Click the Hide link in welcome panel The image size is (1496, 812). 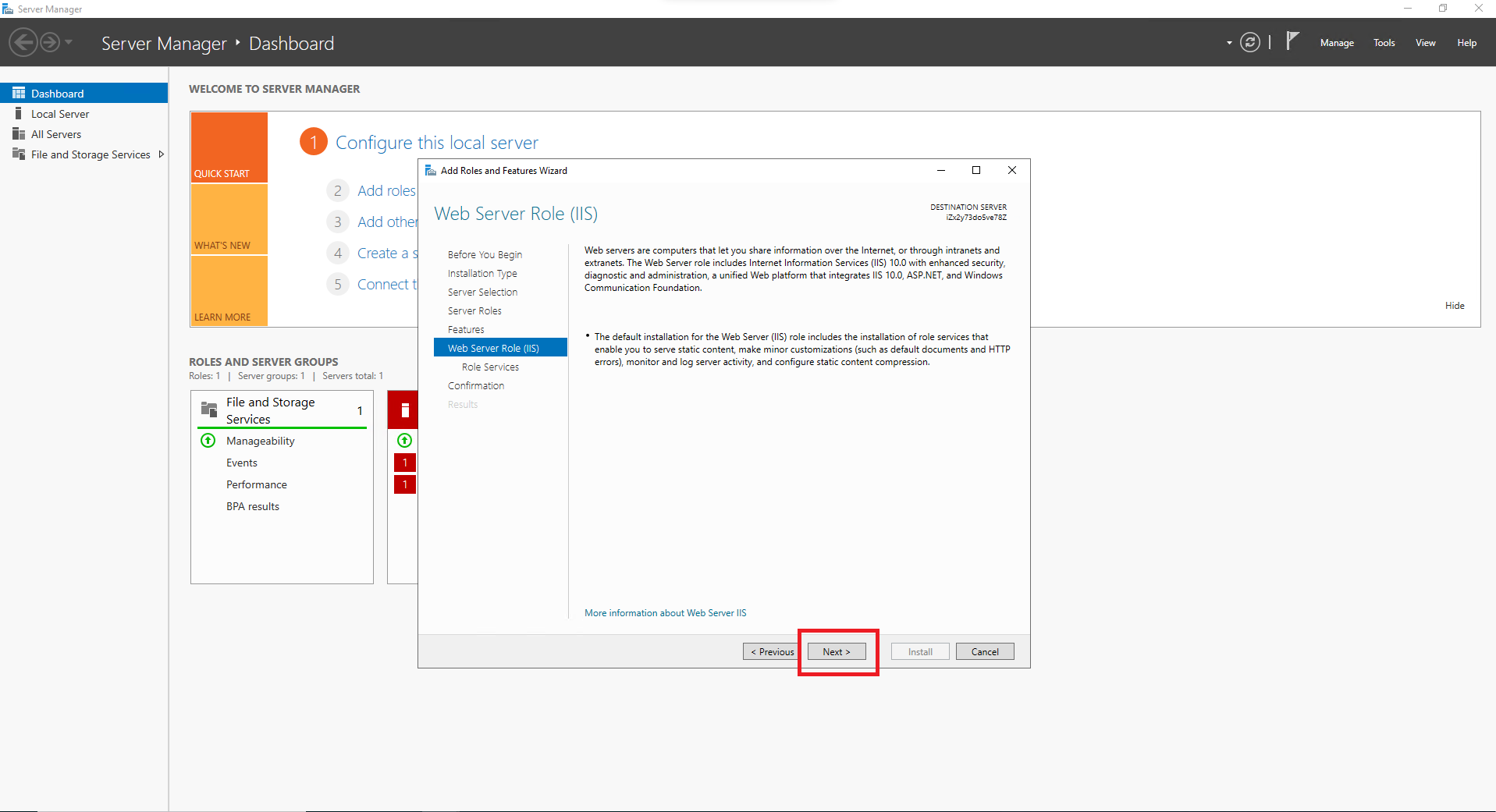pos(1455,306)
